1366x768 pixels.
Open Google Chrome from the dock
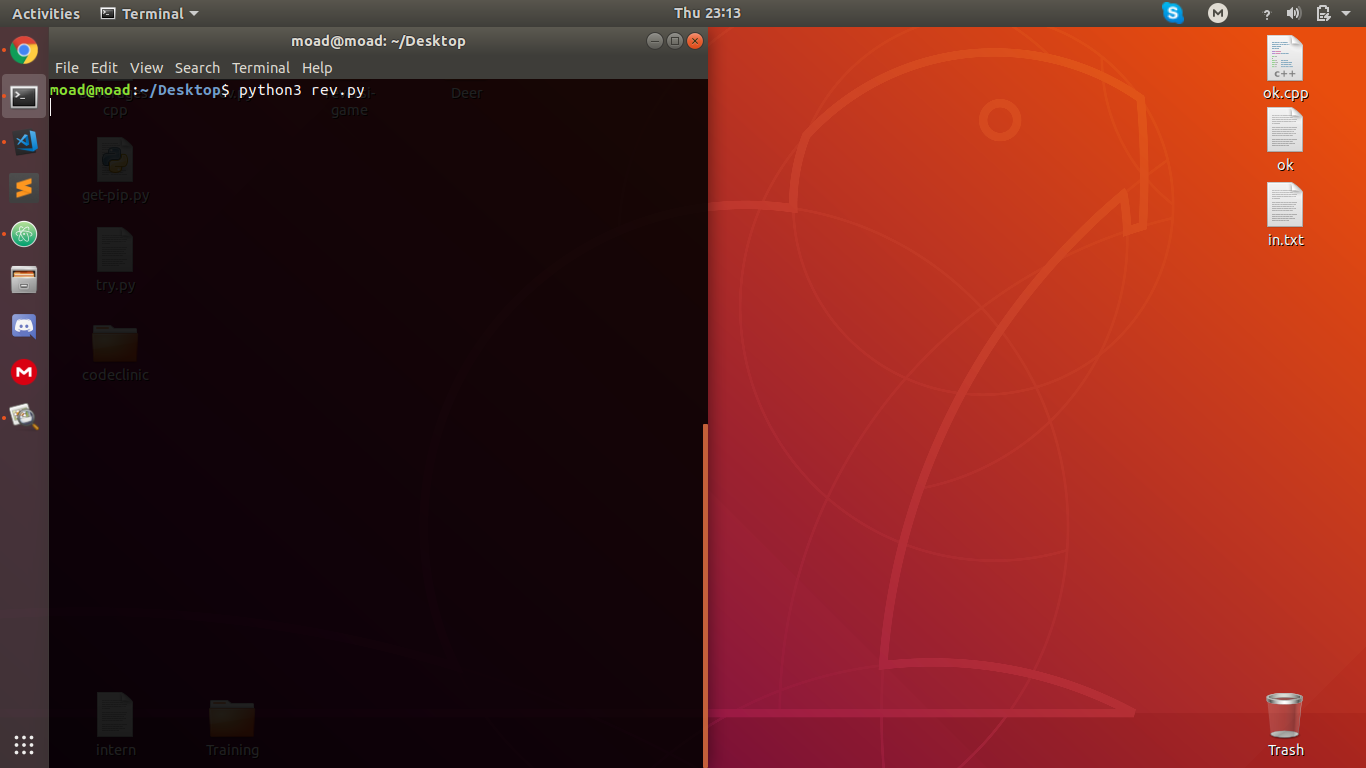[x=24, y=50]
